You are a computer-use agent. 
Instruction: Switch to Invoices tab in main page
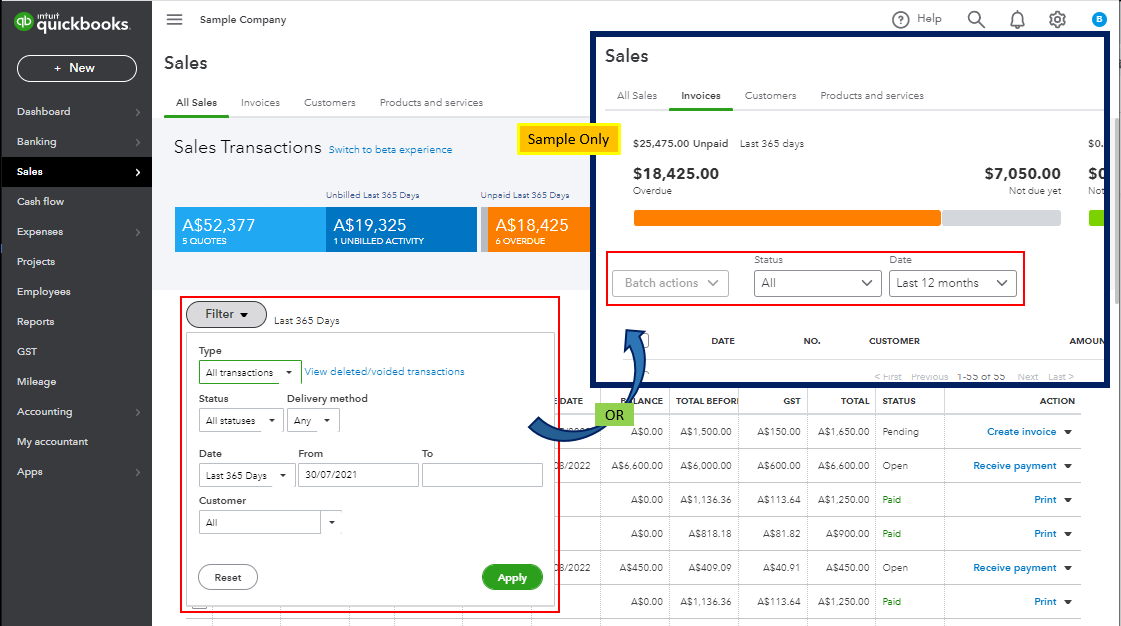pyautogui.click(x=260, y=102)
